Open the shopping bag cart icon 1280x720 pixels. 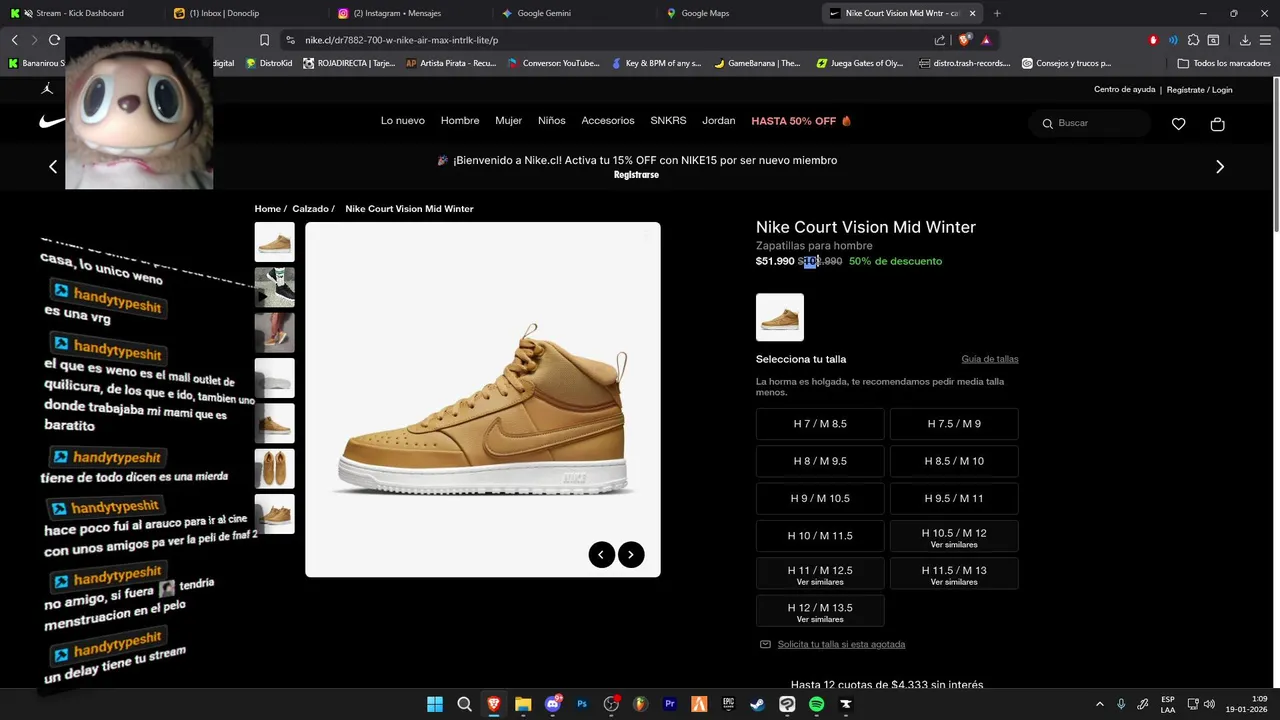(1217, 124)
